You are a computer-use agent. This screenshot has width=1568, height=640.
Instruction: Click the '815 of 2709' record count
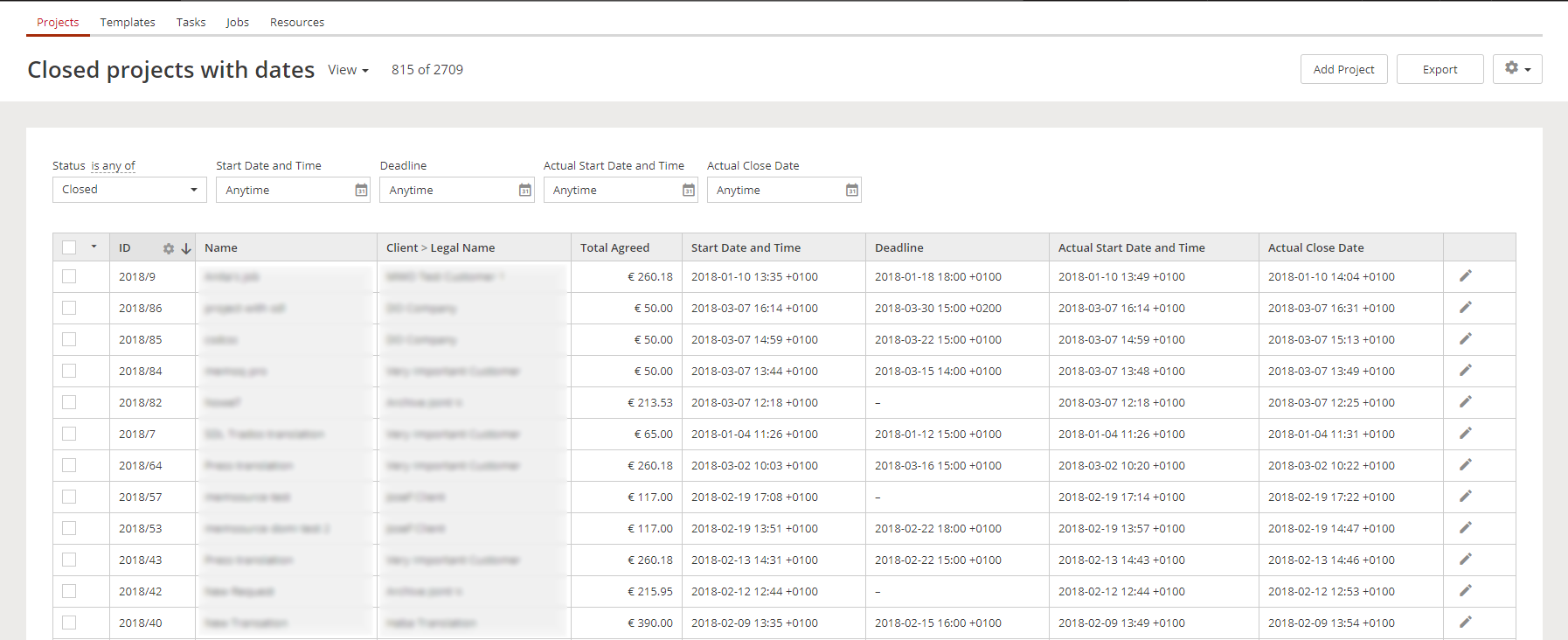coord(427,70)
